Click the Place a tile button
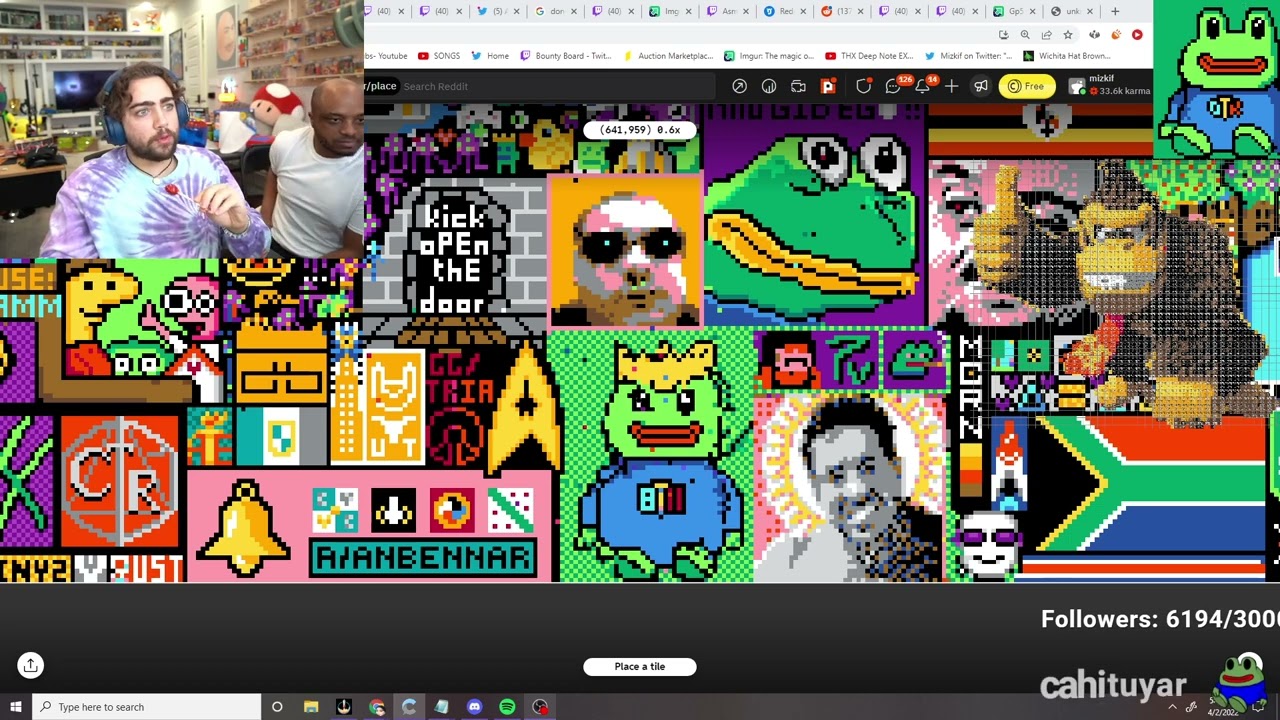 640,666
